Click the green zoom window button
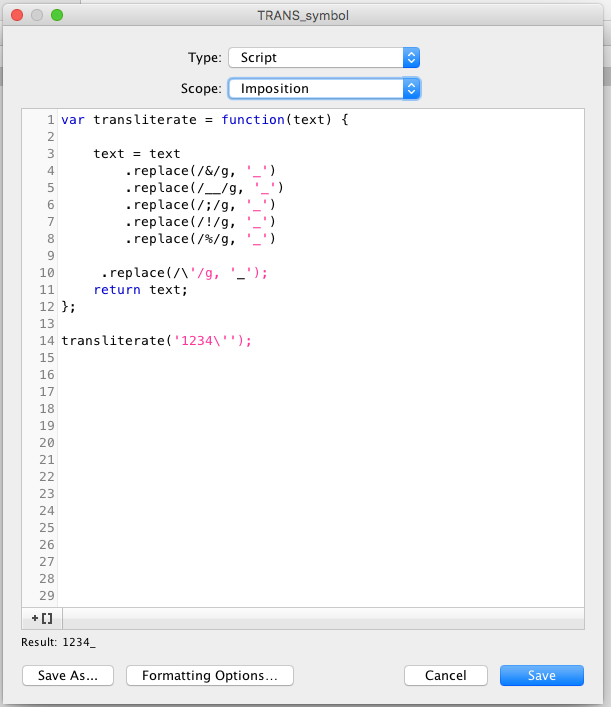 coord(57,15)
